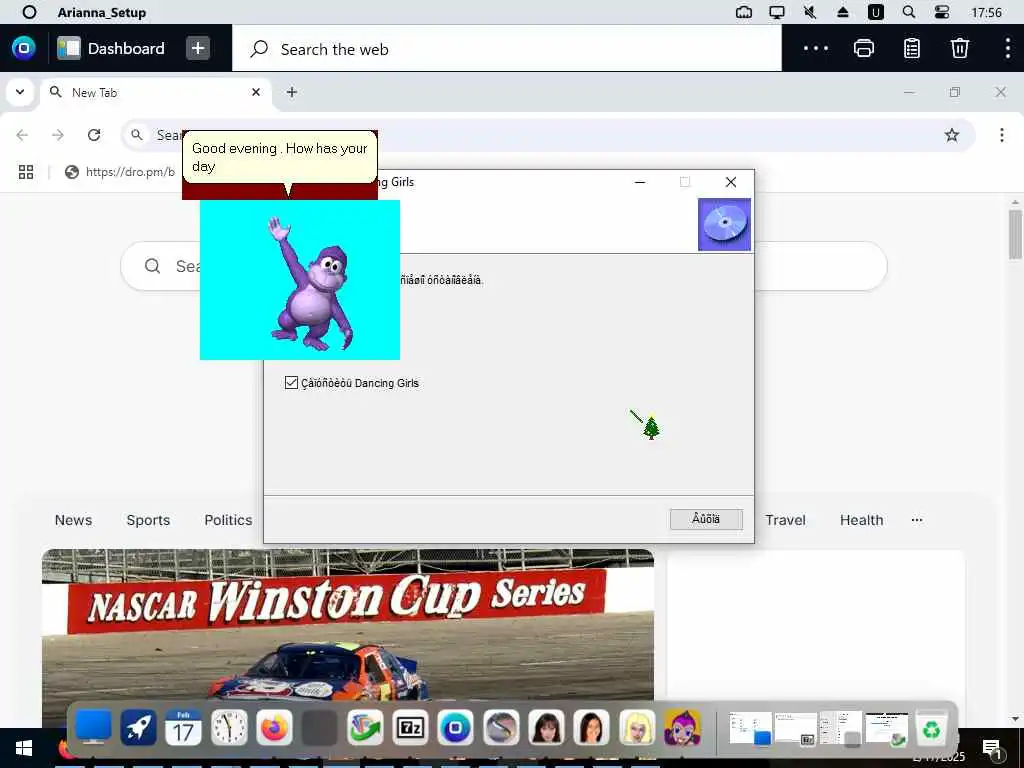Open browser three-dot menu near the star
The width and height of the screenshot is (1024, 768).
coord(1001,135)
